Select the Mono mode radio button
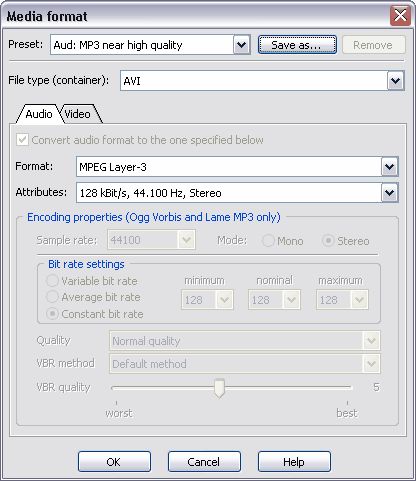 coord(268,241)
